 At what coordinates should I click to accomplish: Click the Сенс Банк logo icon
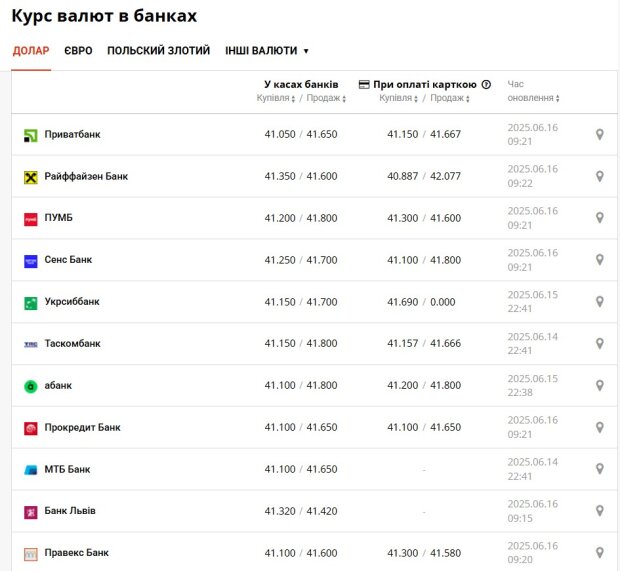pos(31,261)
